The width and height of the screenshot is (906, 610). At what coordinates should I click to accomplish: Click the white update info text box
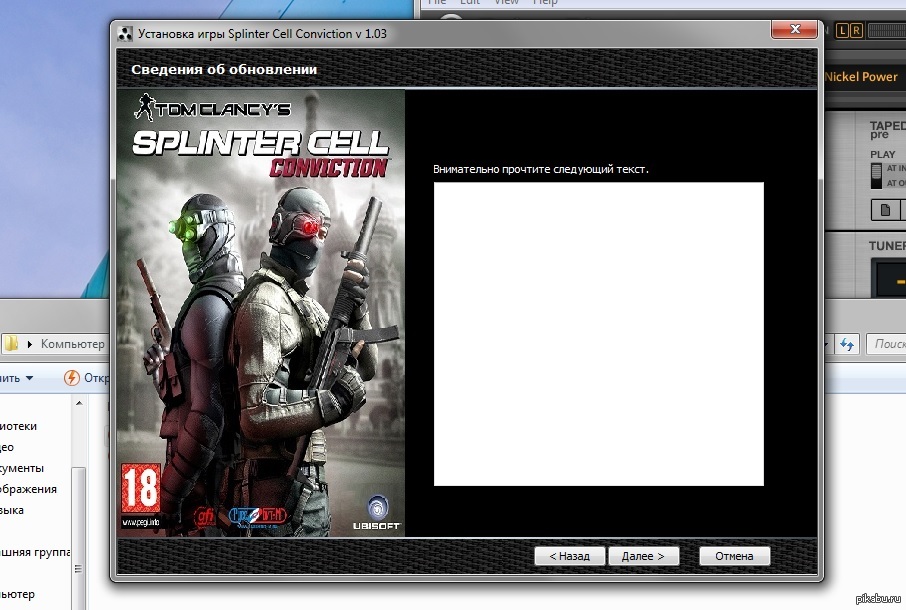click(x=598, y=334)
